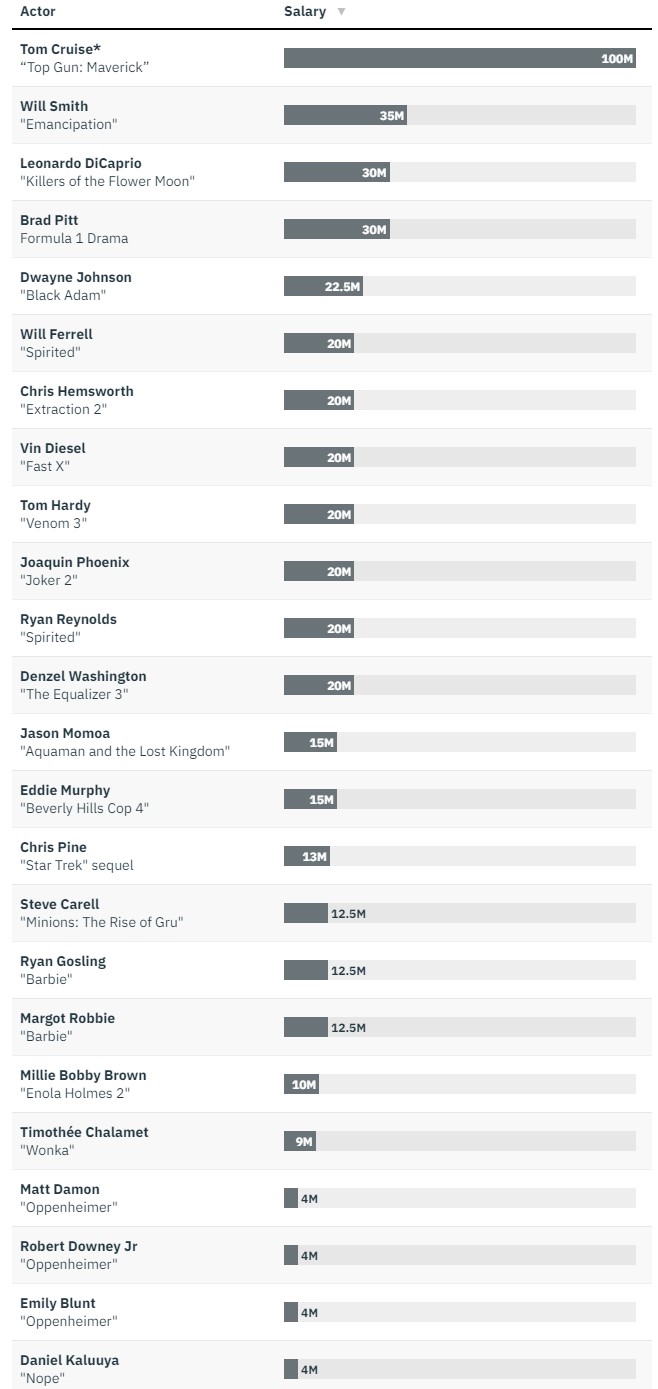This screenshot has width=658, height=1389.
Task: Click "Killers of the Flower Moon" film title
Action: [107, 181]
